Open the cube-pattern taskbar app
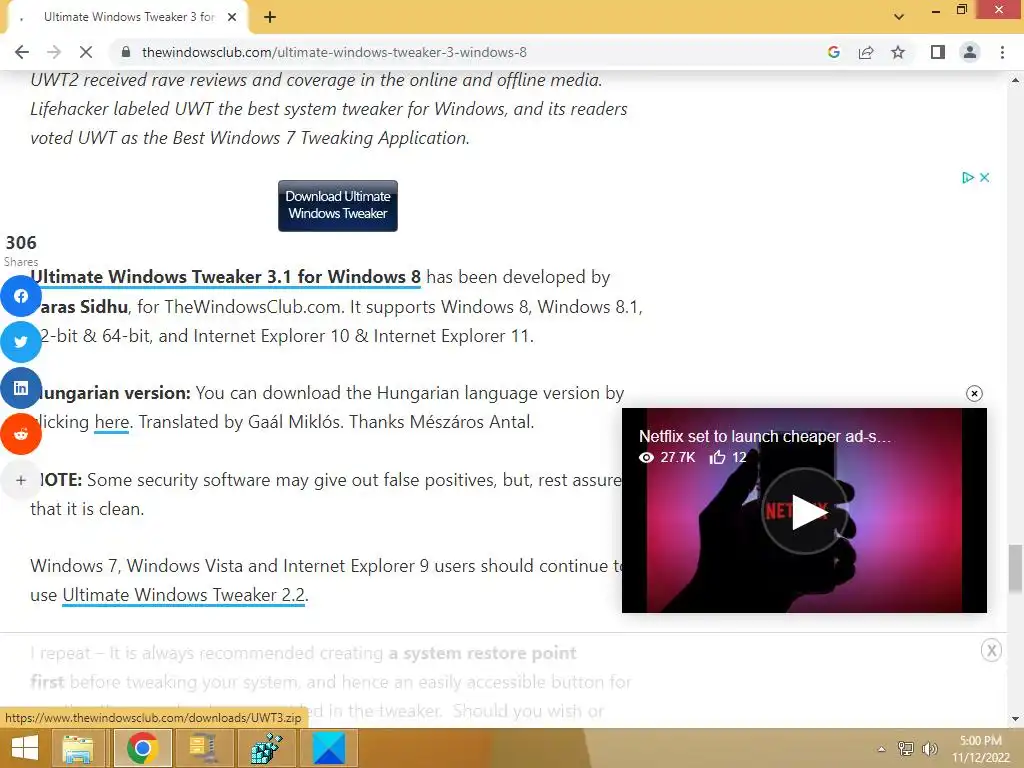Viewport: 1024px width, 768px height. pyautogui.click(x=266, y=748)
